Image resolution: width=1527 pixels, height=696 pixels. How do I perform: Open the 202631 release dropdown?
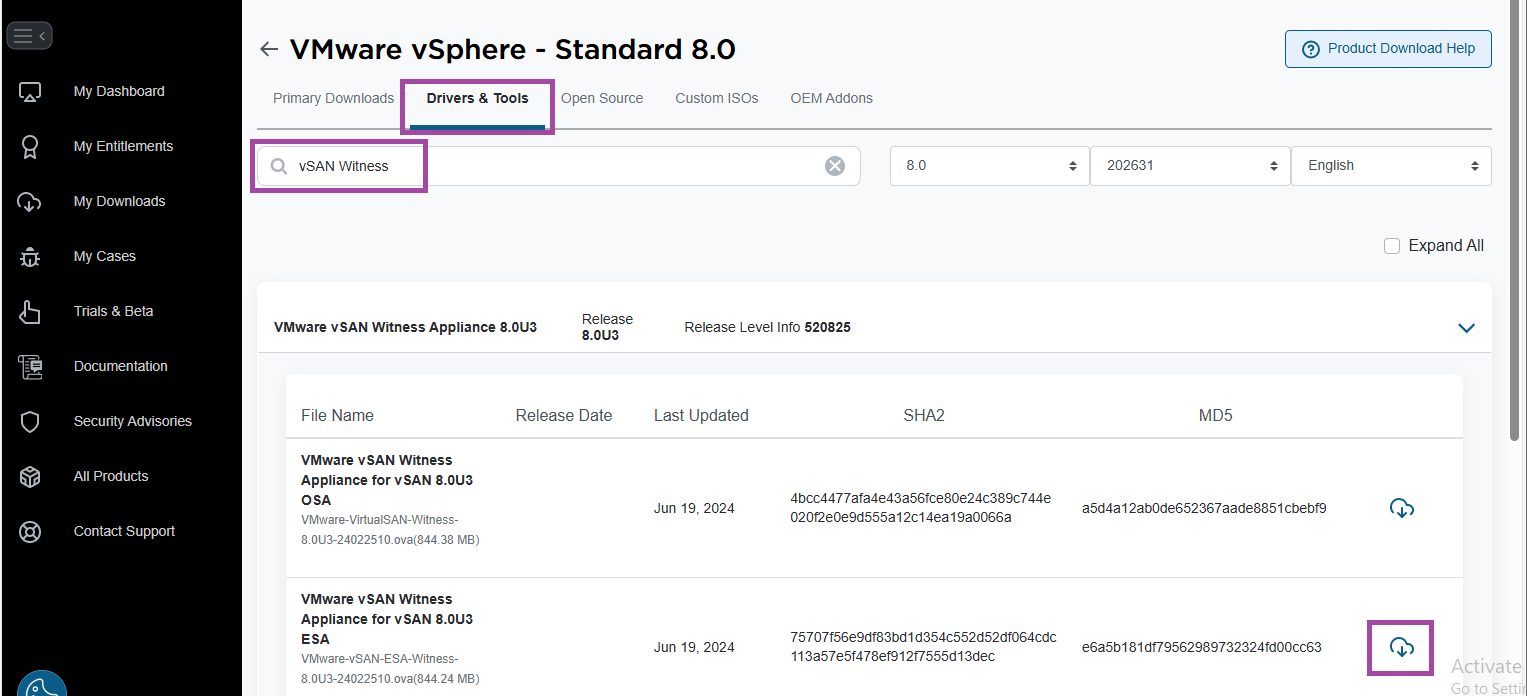pos(1189,166)
